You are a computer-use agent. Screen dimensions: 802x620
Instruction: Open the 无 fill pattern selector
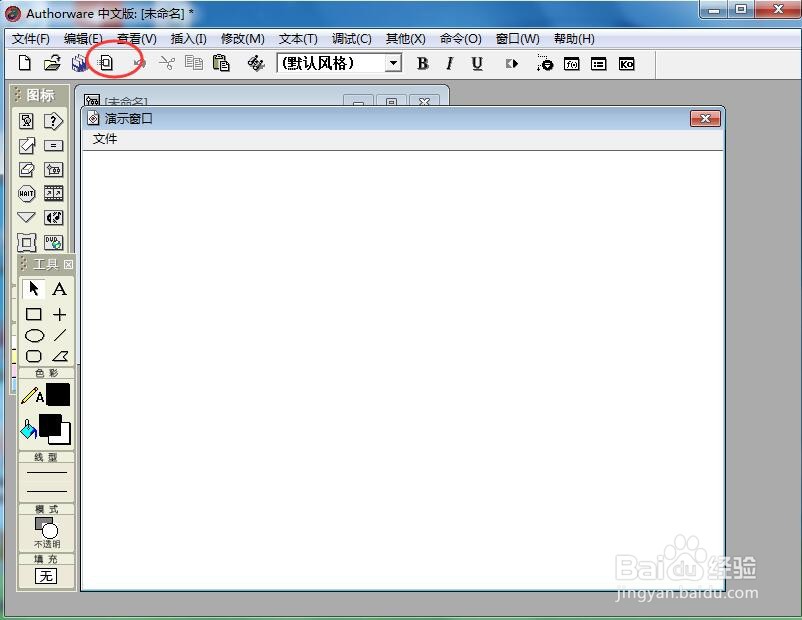[x=46, y=576]
